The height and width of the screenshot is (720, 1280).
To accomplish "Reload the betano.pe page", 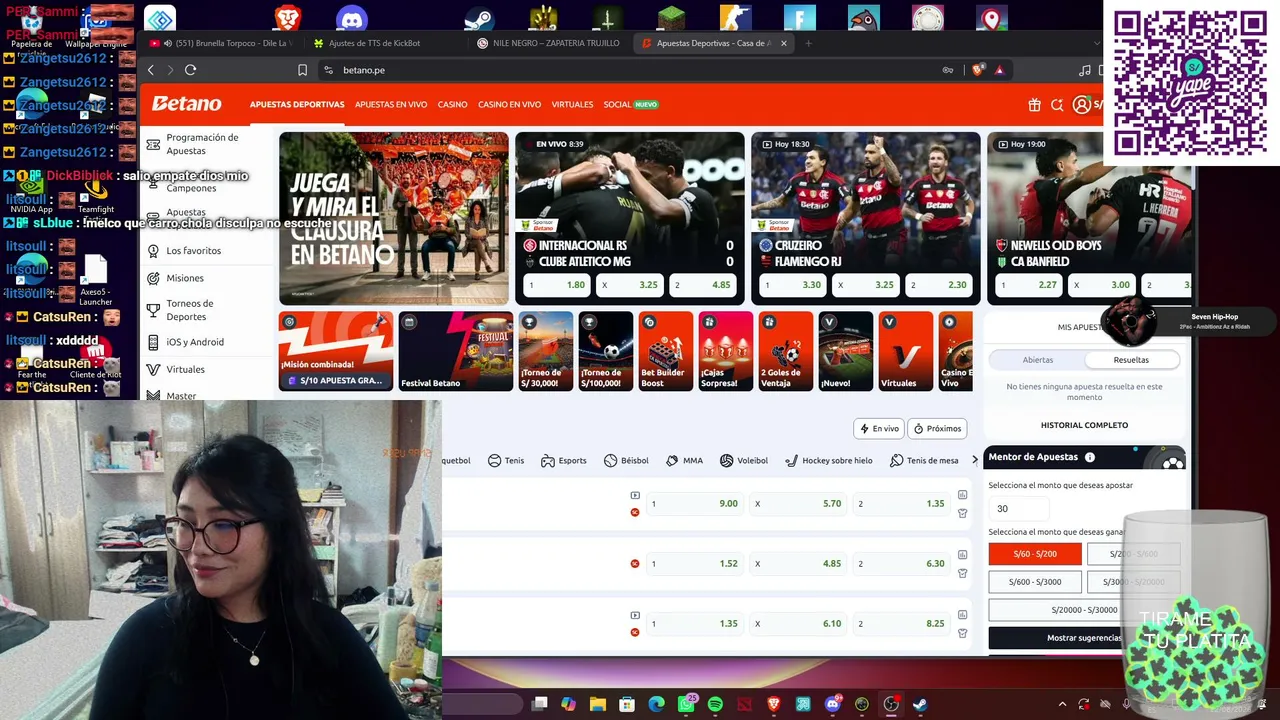I will point(190,70).
